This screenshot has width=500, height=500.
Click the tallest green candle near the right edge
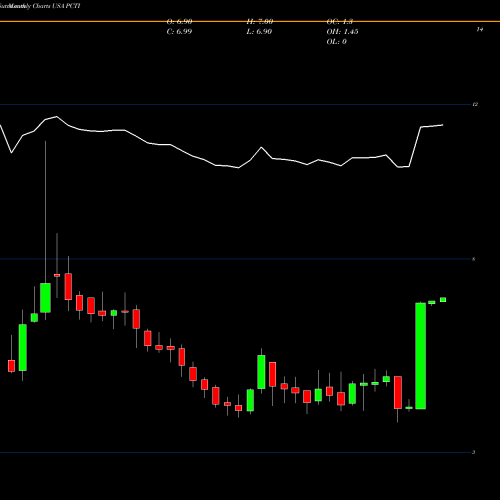pos(420,356)
